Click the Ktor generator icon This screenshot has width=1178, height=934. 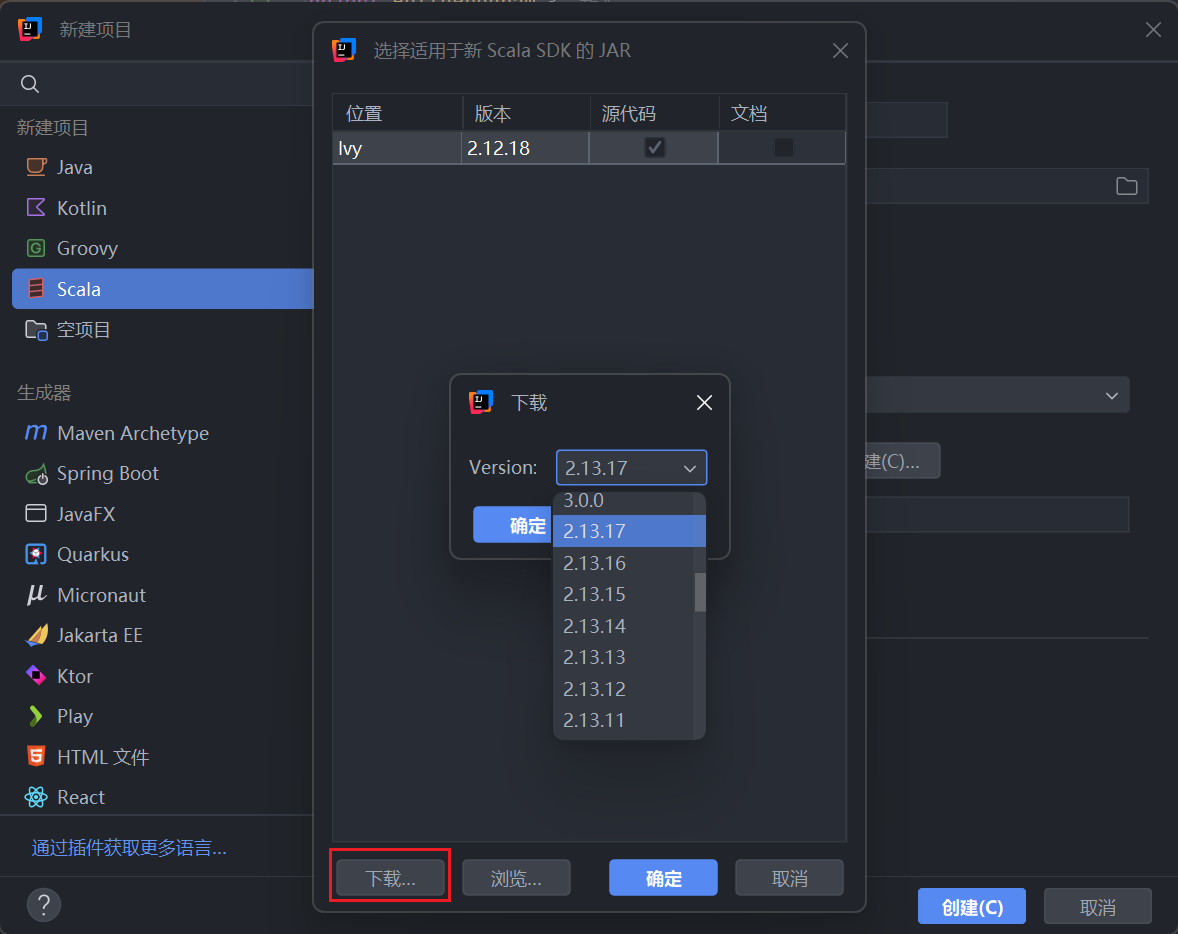coord(36,676)
